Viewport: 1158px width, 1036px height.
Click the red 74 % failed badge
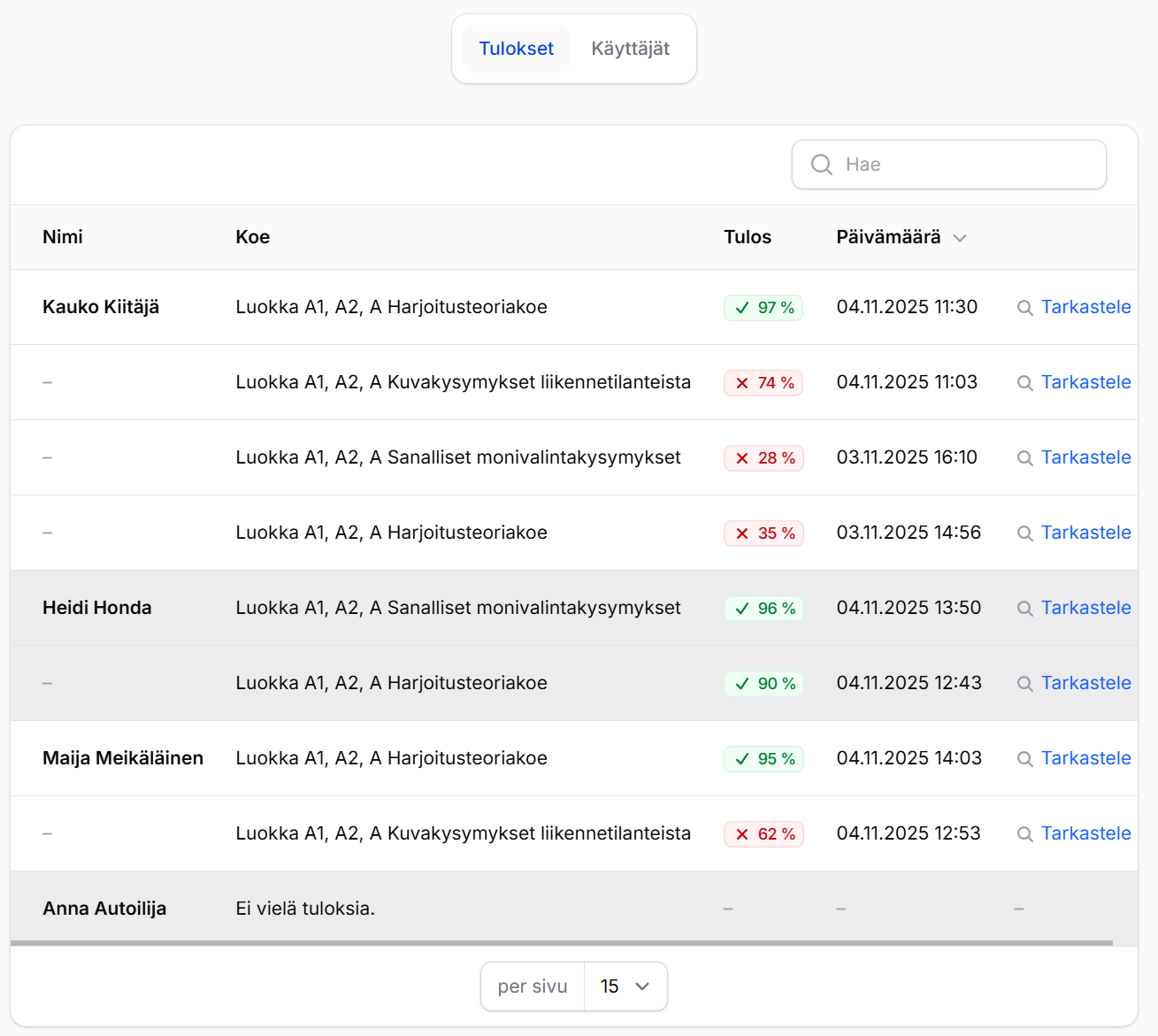pos(763,383)
